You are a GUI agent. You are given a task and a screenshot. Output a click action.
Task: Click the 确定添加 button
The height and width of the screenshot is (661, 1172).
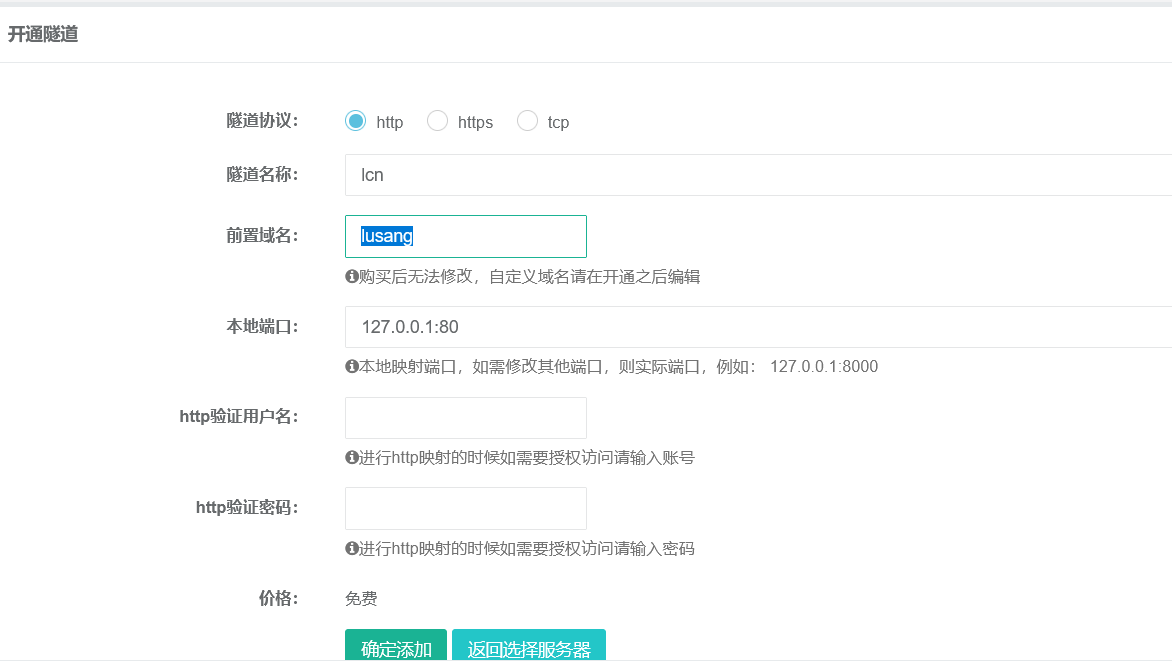396,646
